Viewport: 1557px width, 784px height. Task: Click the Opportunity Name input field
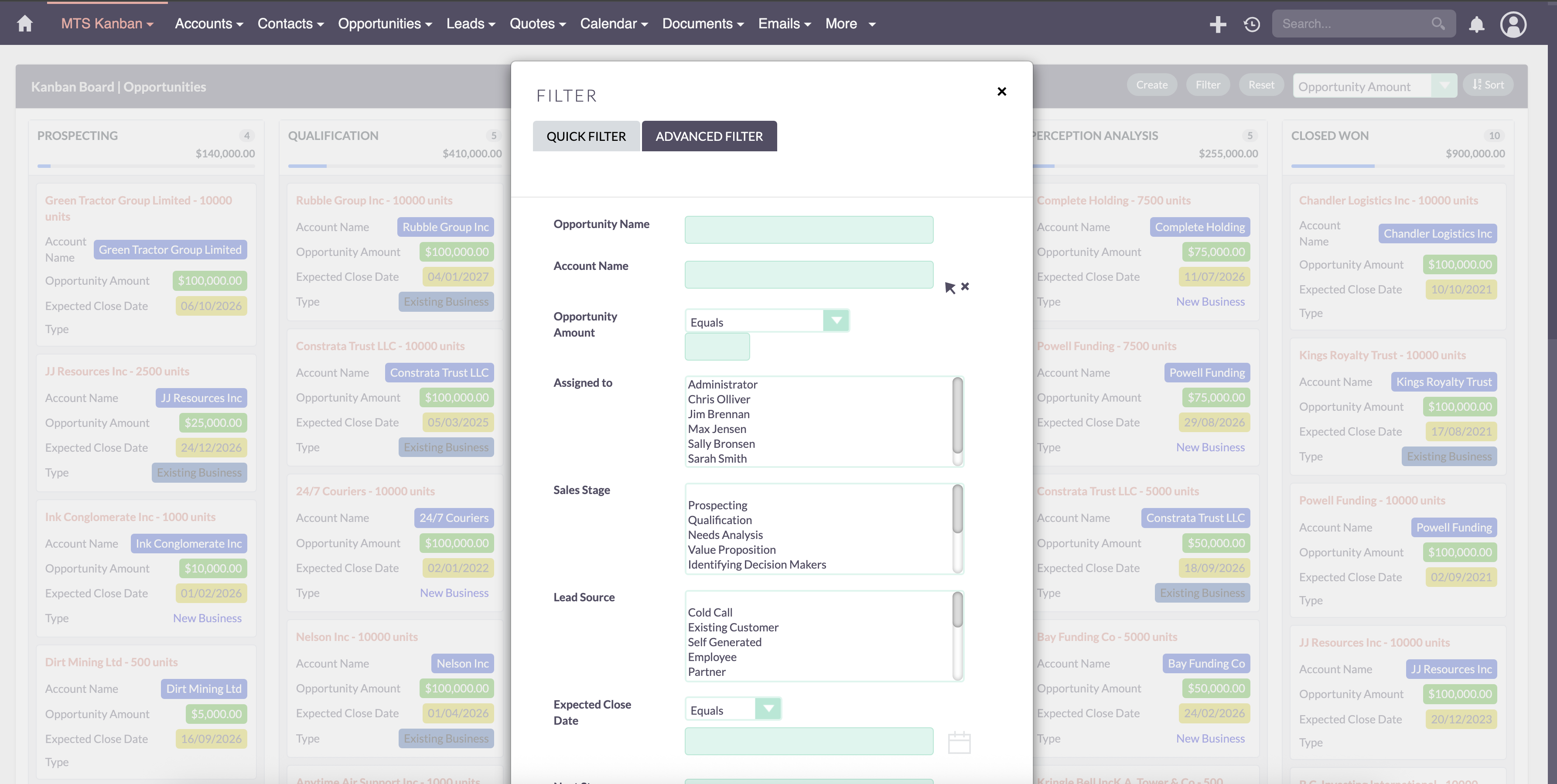click(808, 230)
